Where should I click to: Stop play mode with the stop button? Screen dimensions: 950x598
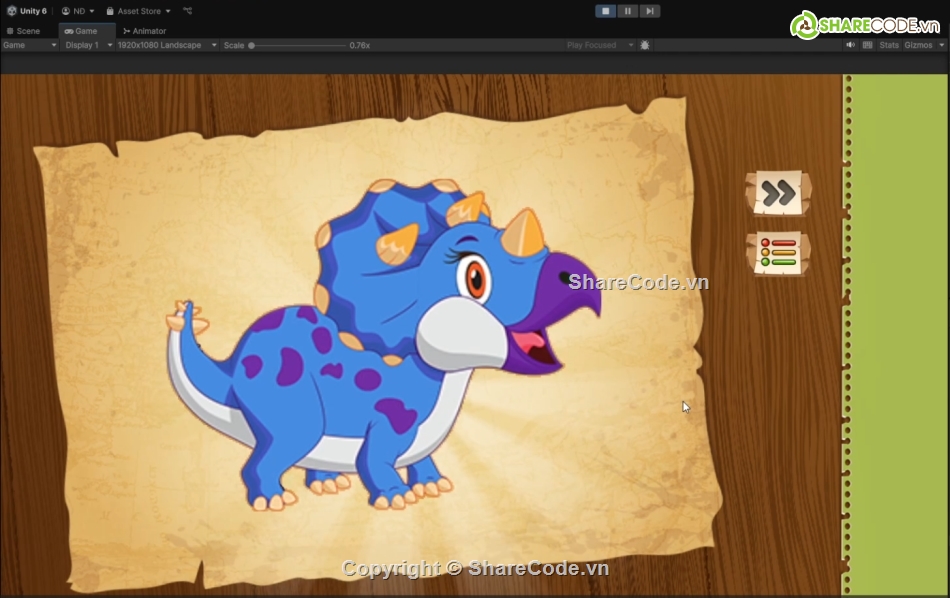[x=605, y=11]
